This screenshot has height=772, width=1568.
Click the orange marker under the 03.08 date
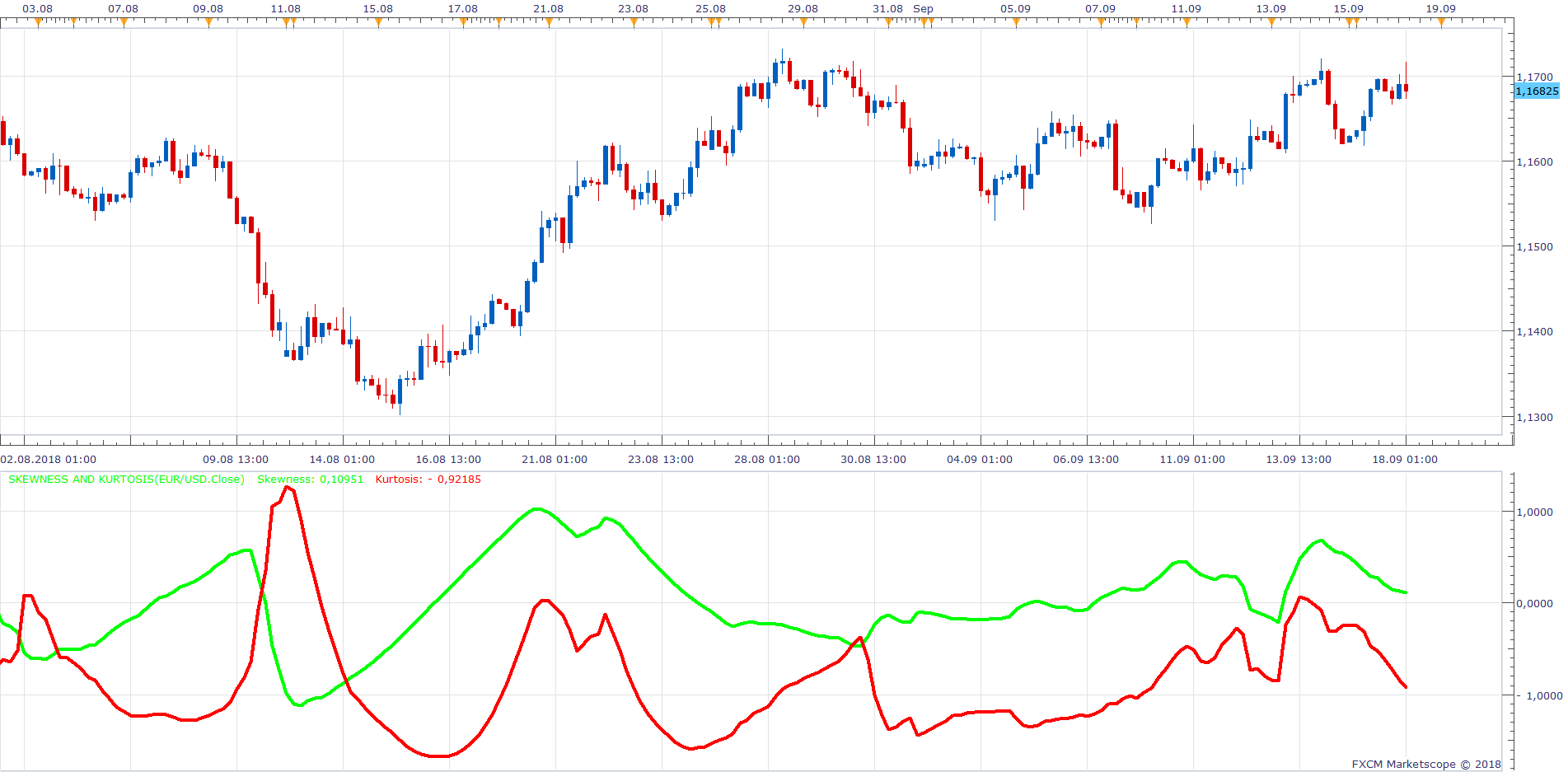pyautogui.click(x=38, y=22)
